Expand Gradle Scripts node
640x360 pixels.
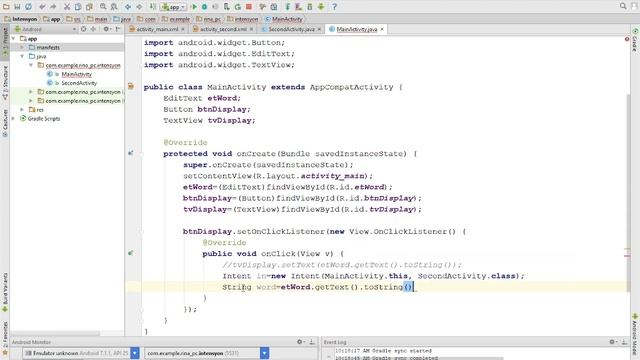click(13, 118)
